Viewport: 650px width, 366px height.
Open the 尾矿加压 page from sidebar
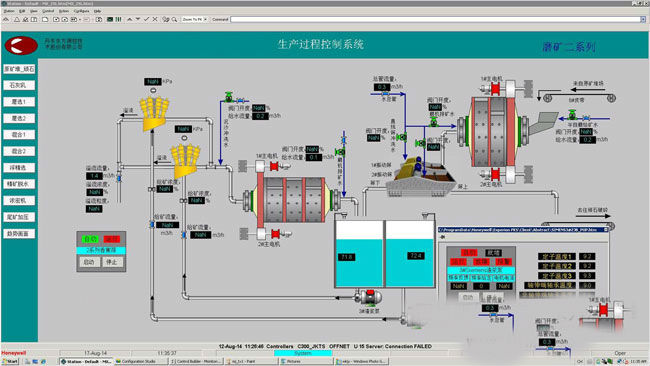click(19, 217)
